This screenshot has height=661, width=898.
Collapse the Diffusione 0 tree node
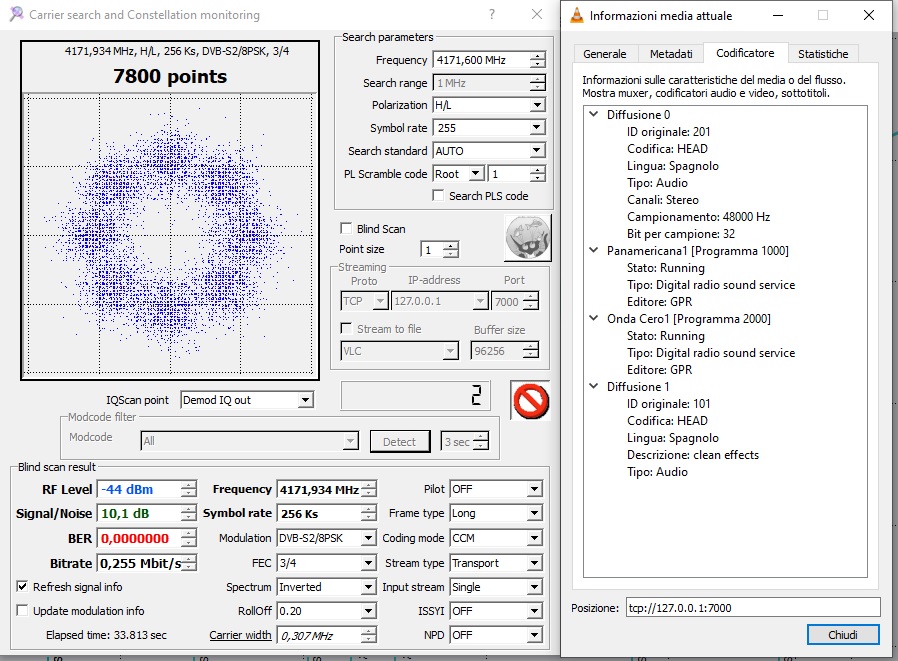point(594,114)
